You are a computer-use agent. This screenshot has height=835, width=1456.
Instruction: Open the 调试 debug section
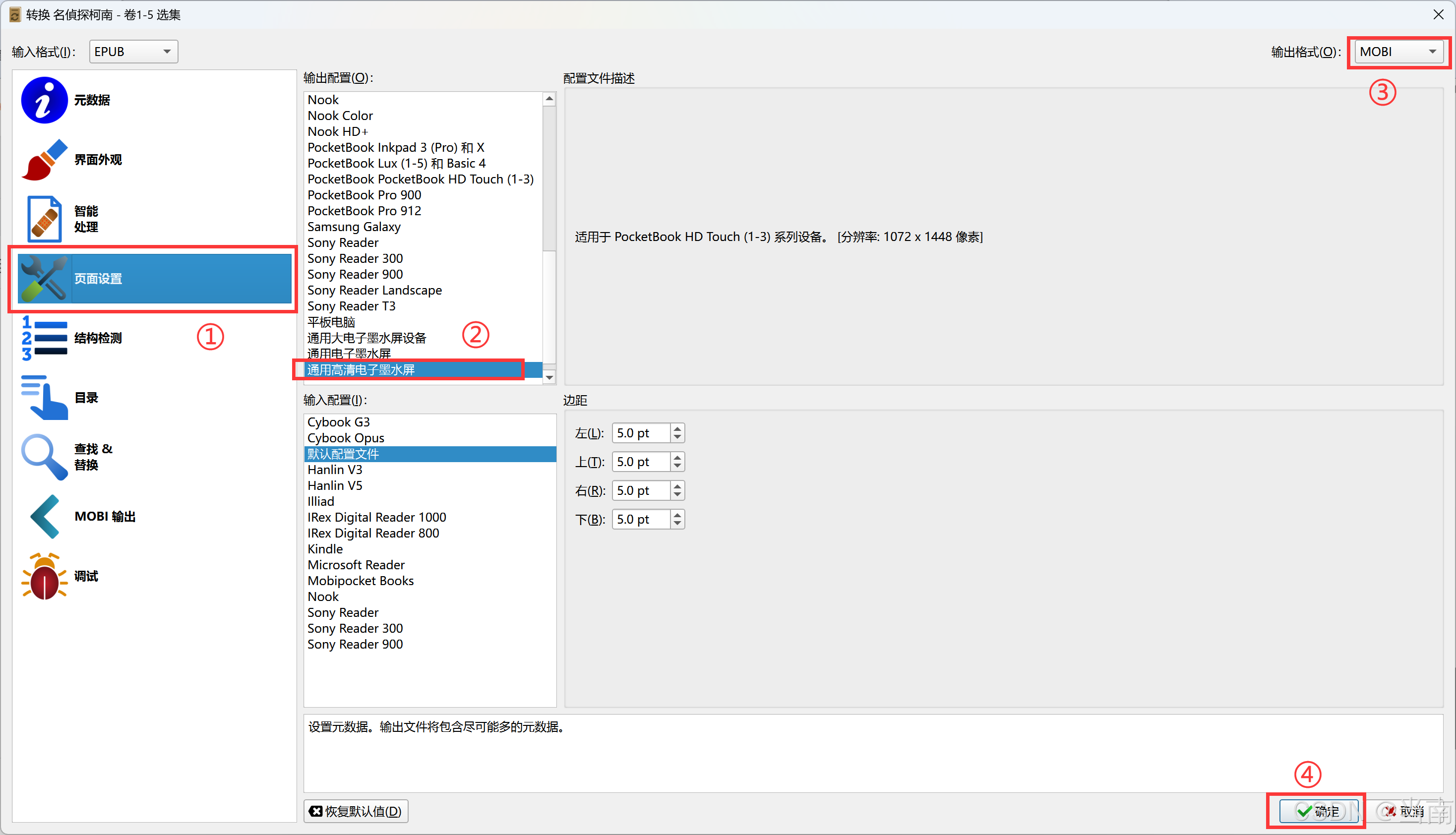85,576
